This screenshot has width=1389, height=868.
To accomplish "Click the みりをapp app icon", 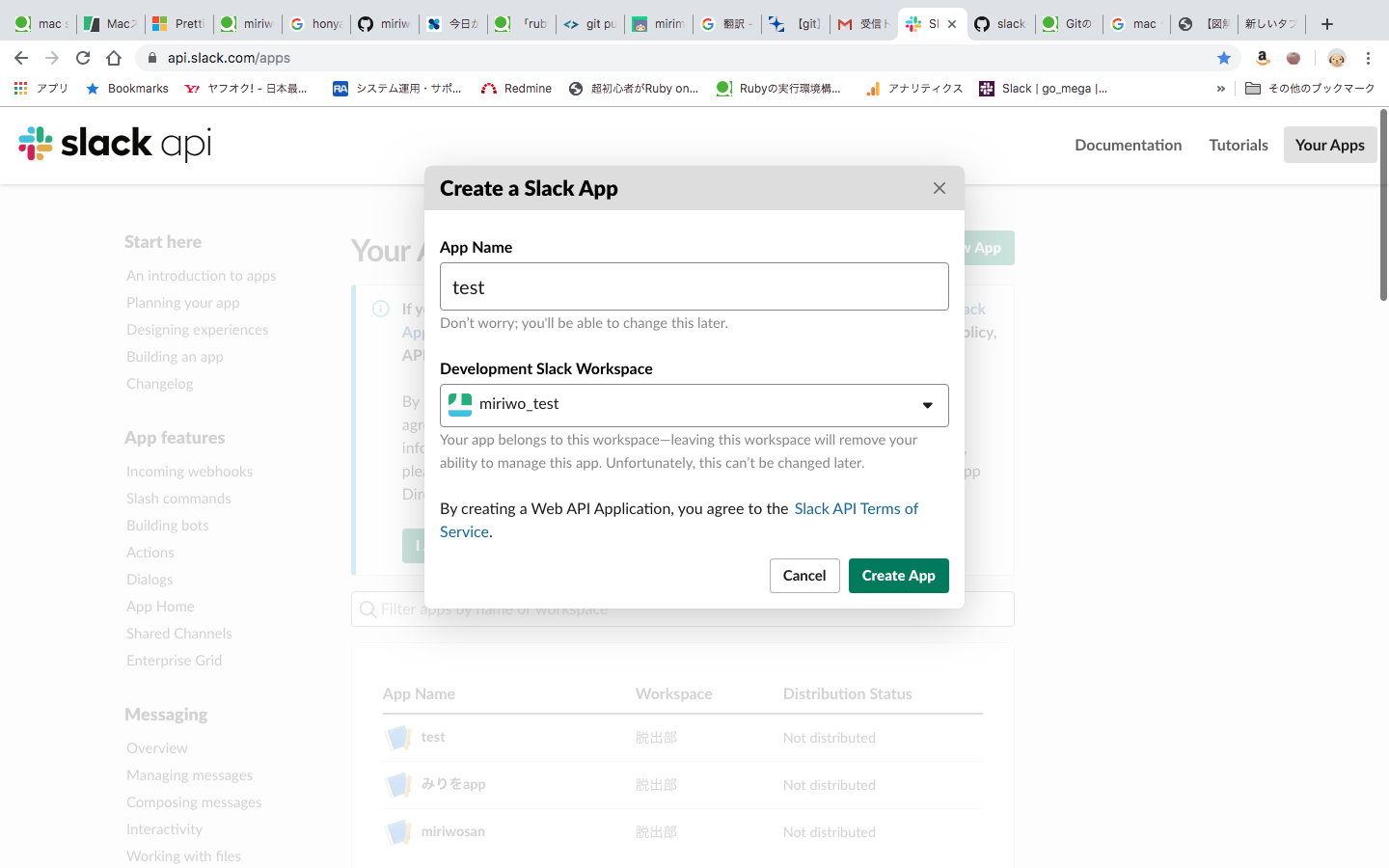I will (398, 785).
